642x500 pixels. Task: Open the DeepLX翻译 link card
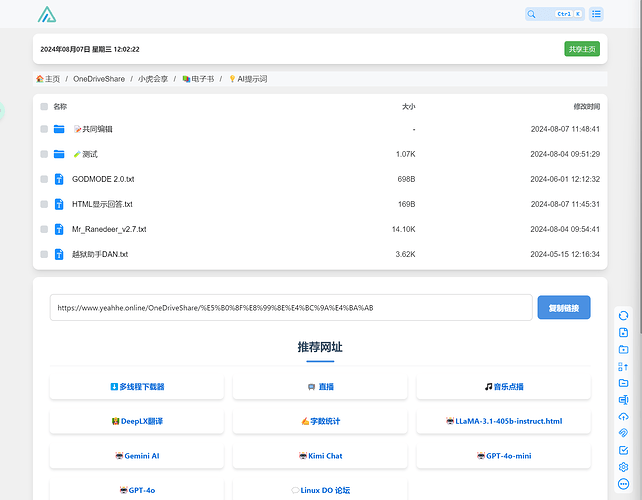137,421
